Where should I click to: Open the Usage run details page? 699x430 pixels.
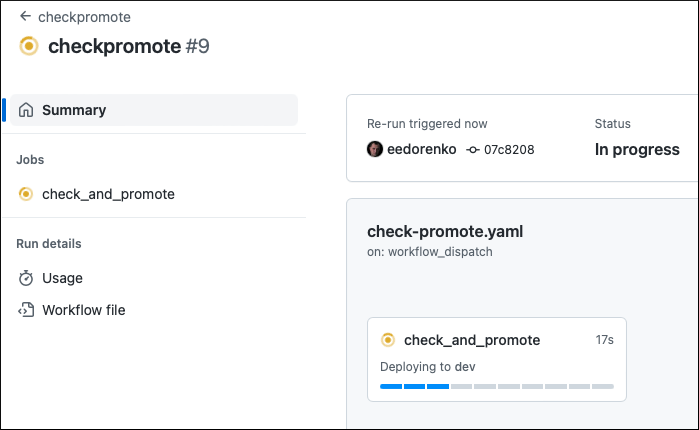(x=62, y=278)
